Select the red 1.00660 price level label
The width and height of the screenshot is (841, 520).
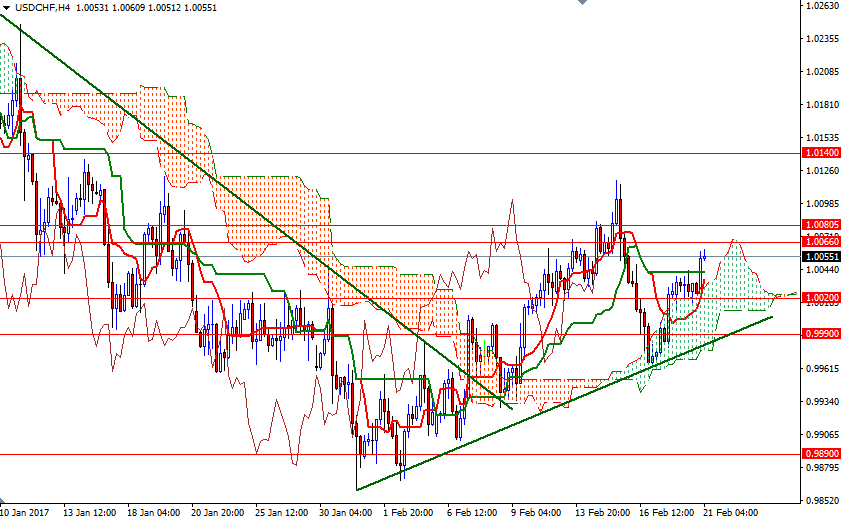pyautogui.click(x=821, y=242)
